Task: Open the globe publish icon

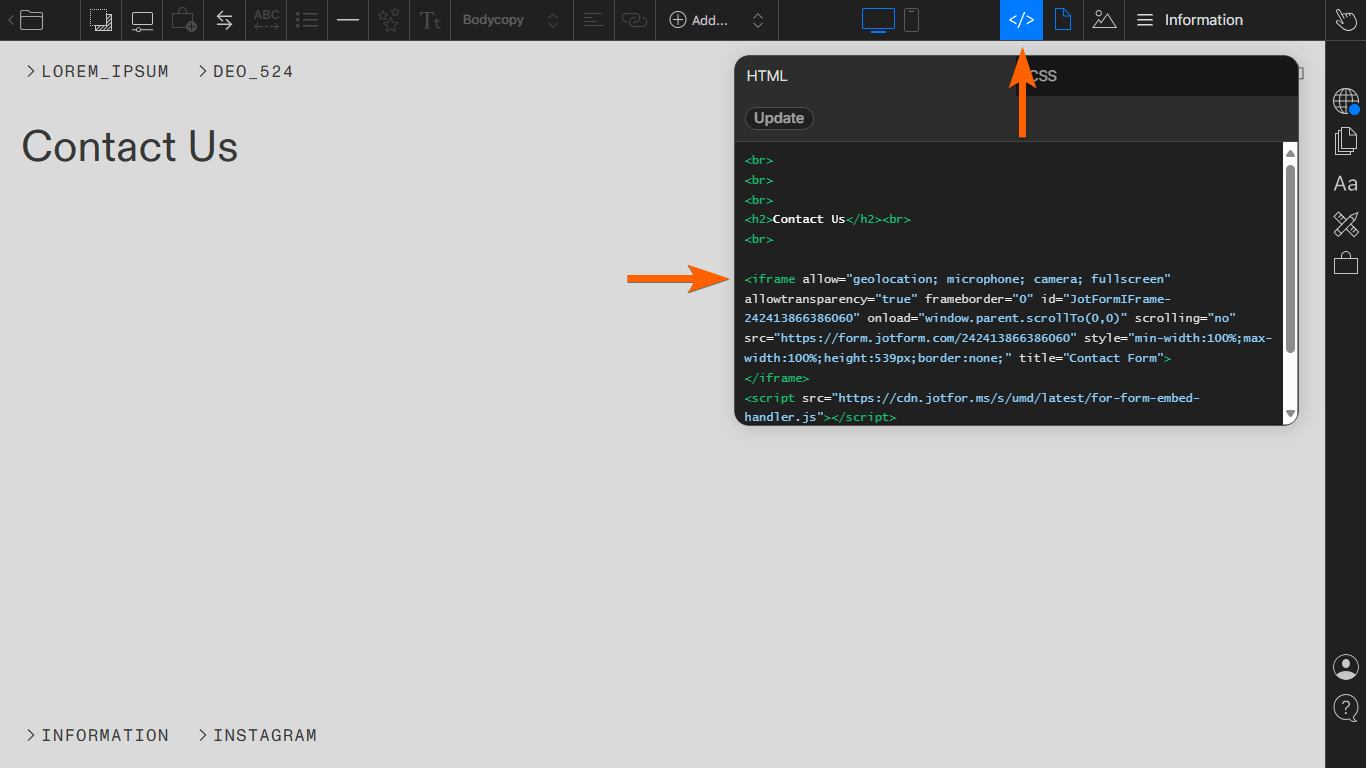Action: (x=1346, y=101)
